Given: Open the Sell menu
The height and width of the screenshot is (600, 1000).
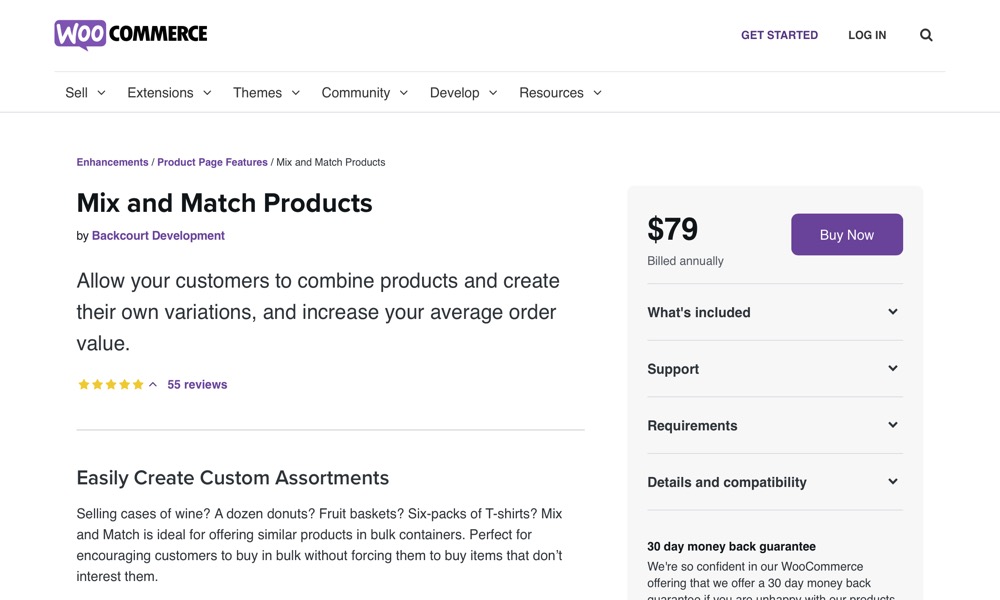Looking at the screenshot, I should [85, 92].
